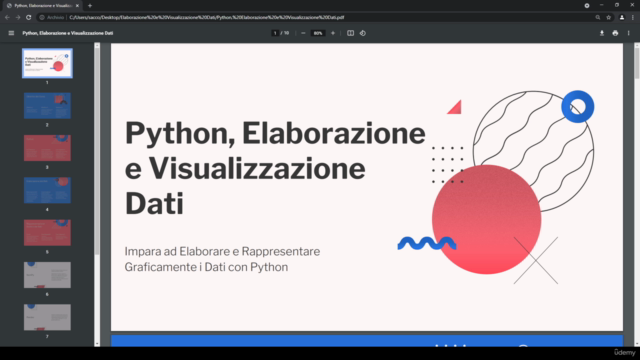
Task: Click the site info Archivio icon
Action: 42,18
